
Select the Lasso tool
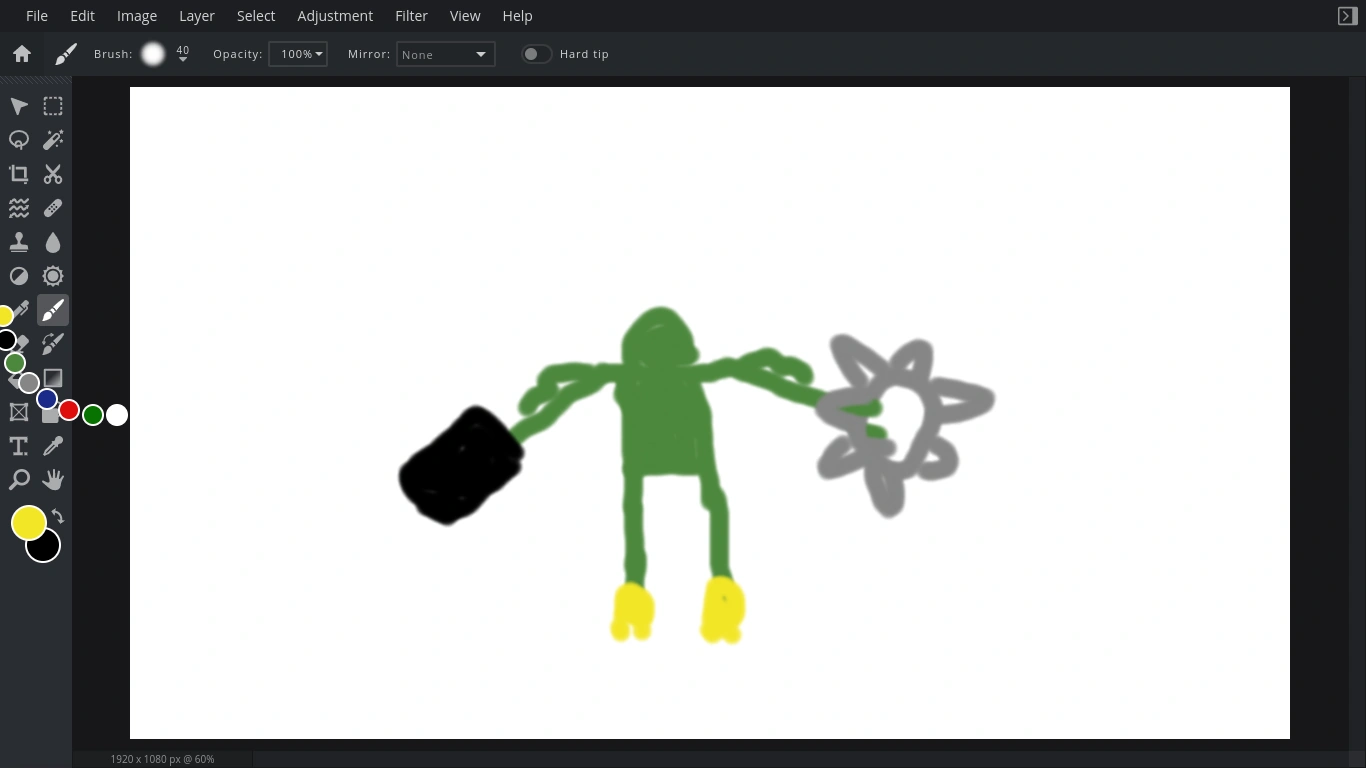point(19,140)
